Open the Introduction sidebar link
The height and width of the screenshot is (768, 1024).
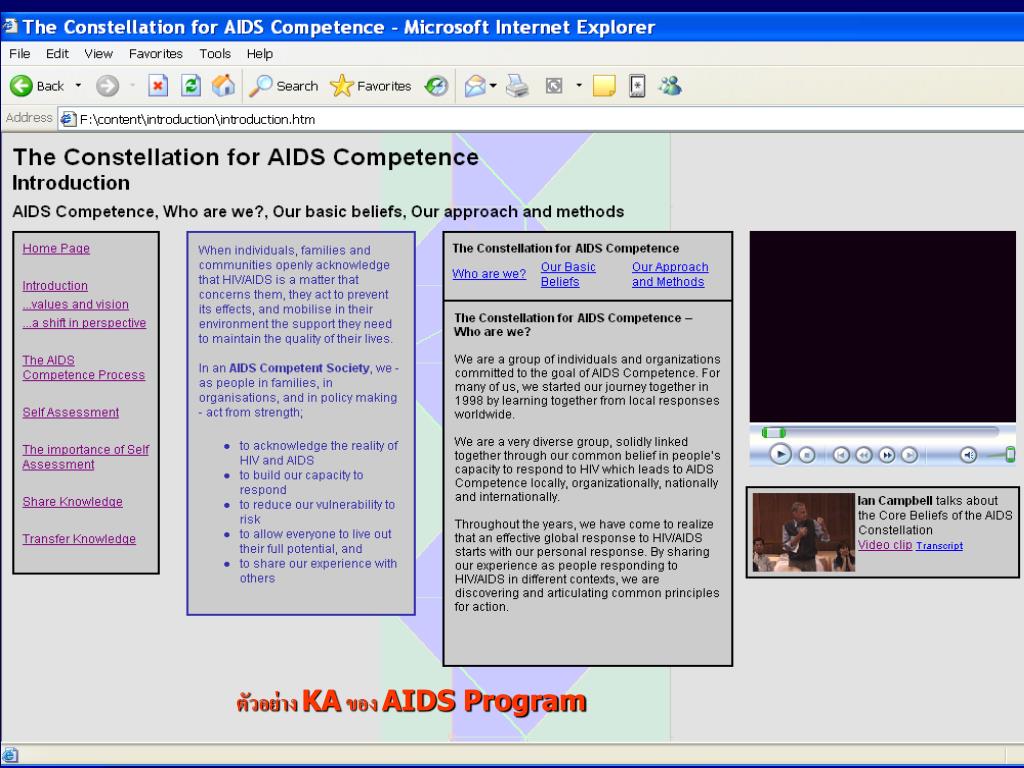pyautogui.click(x=55, y=285)
